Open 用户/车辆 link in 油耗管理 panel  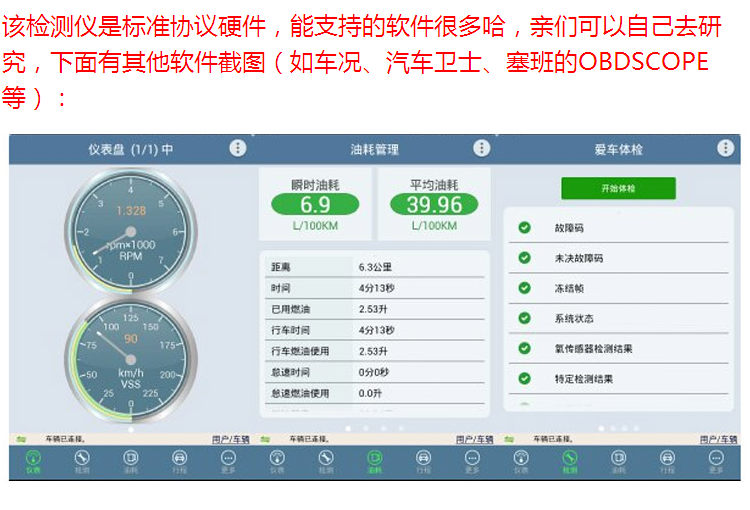[474, 439]
